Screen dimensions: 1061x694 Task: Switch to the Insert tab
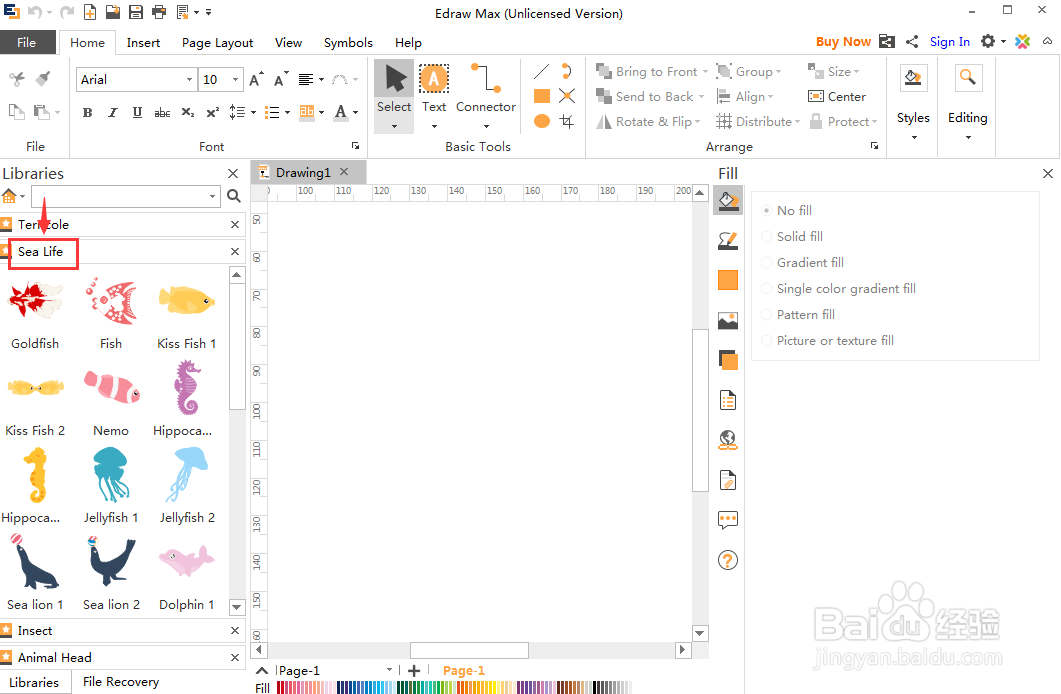point(143,43)
